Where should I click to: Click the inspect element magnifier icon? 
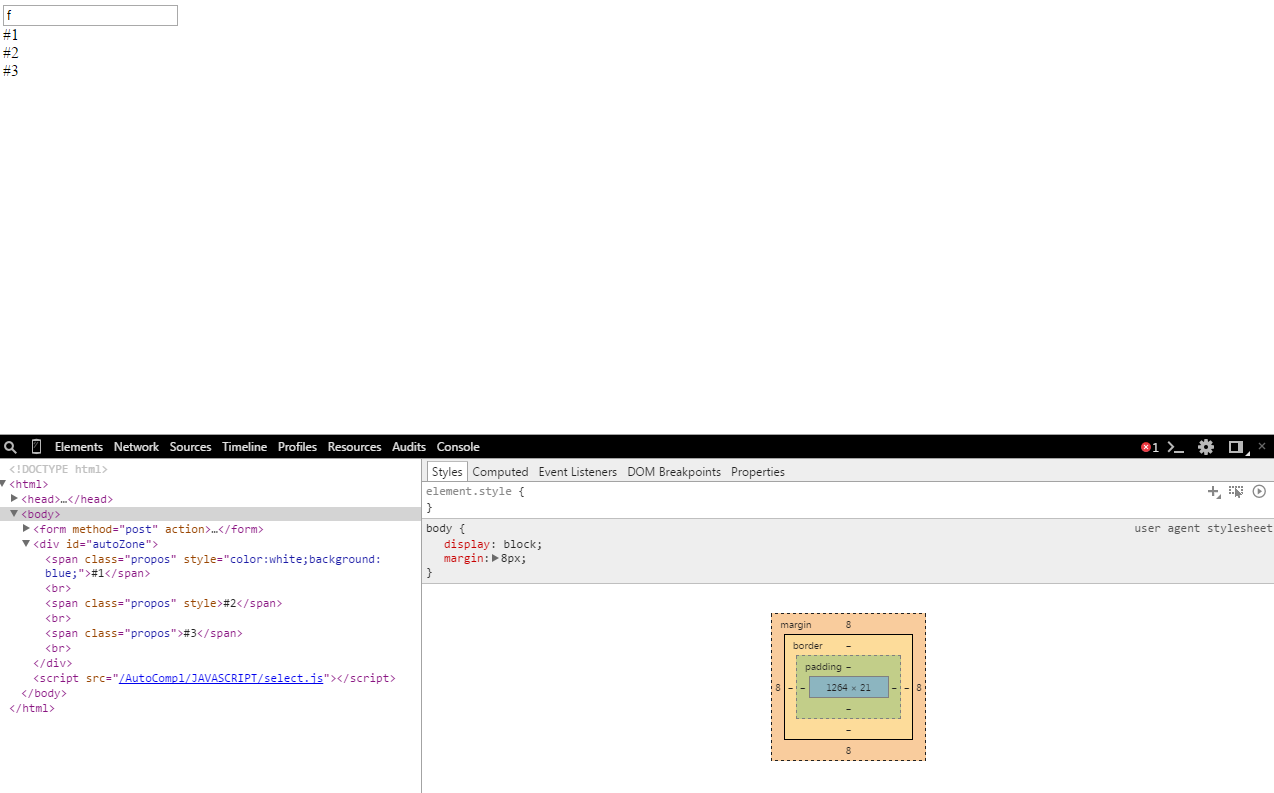[10, 447]
